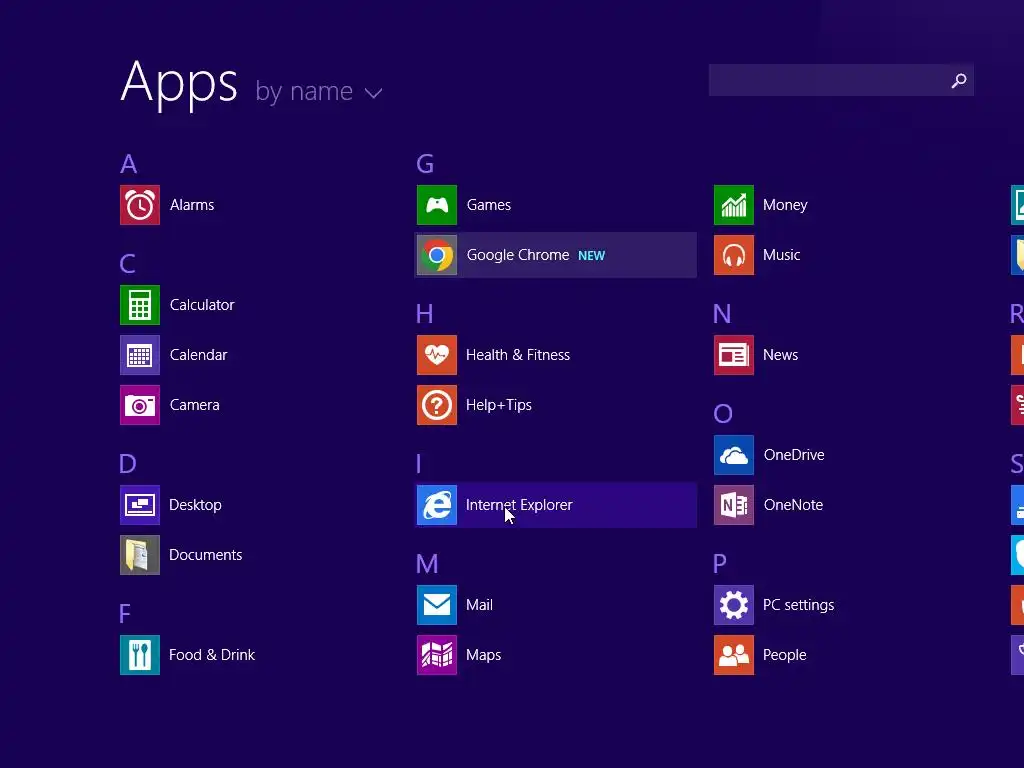Click the 'Calendar' label text
The width and height of the screenshot is (1024, 768).
tap(199, 355)
